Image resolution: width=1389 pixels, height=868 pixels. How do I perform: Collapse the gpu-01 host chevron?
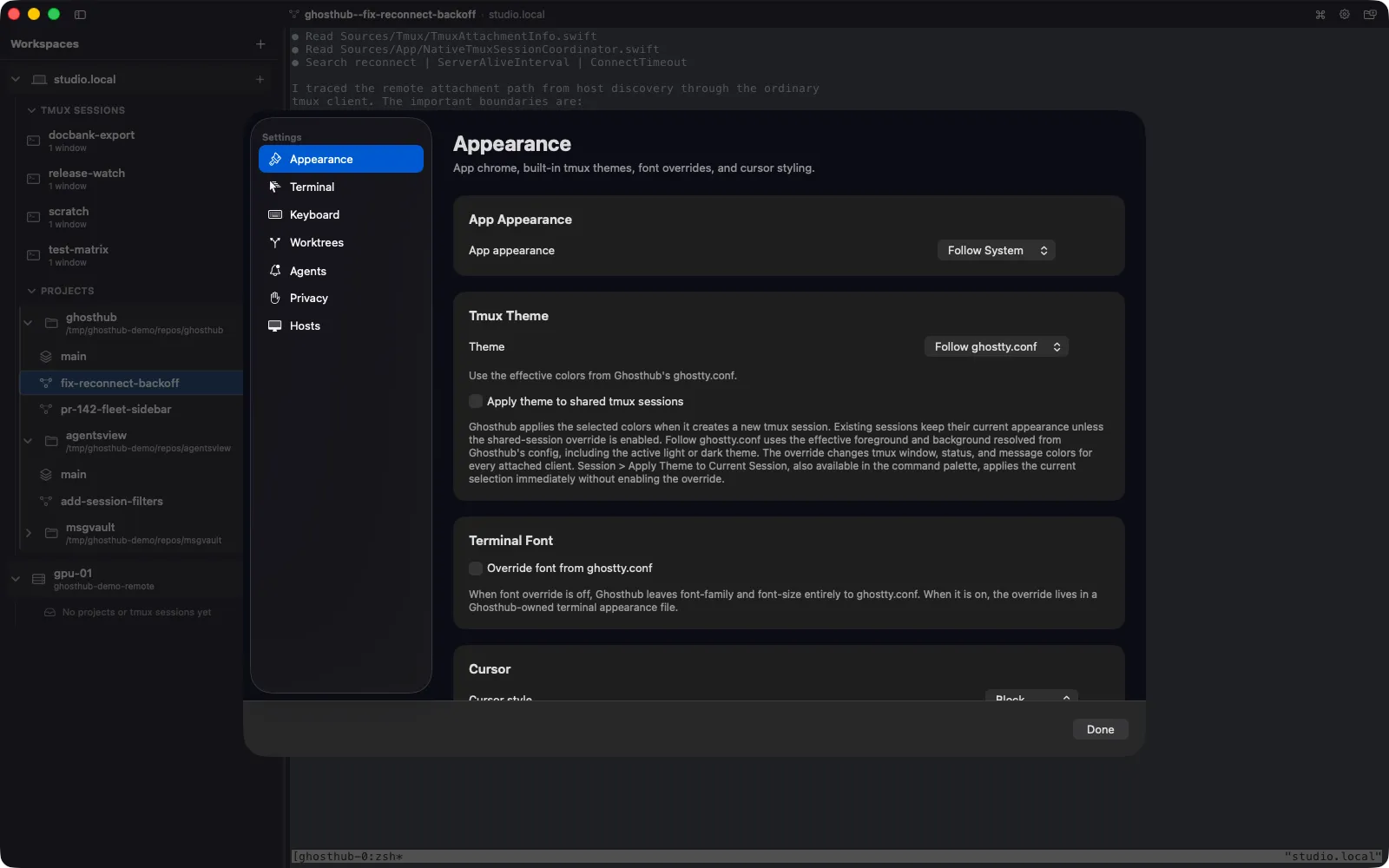16,579
